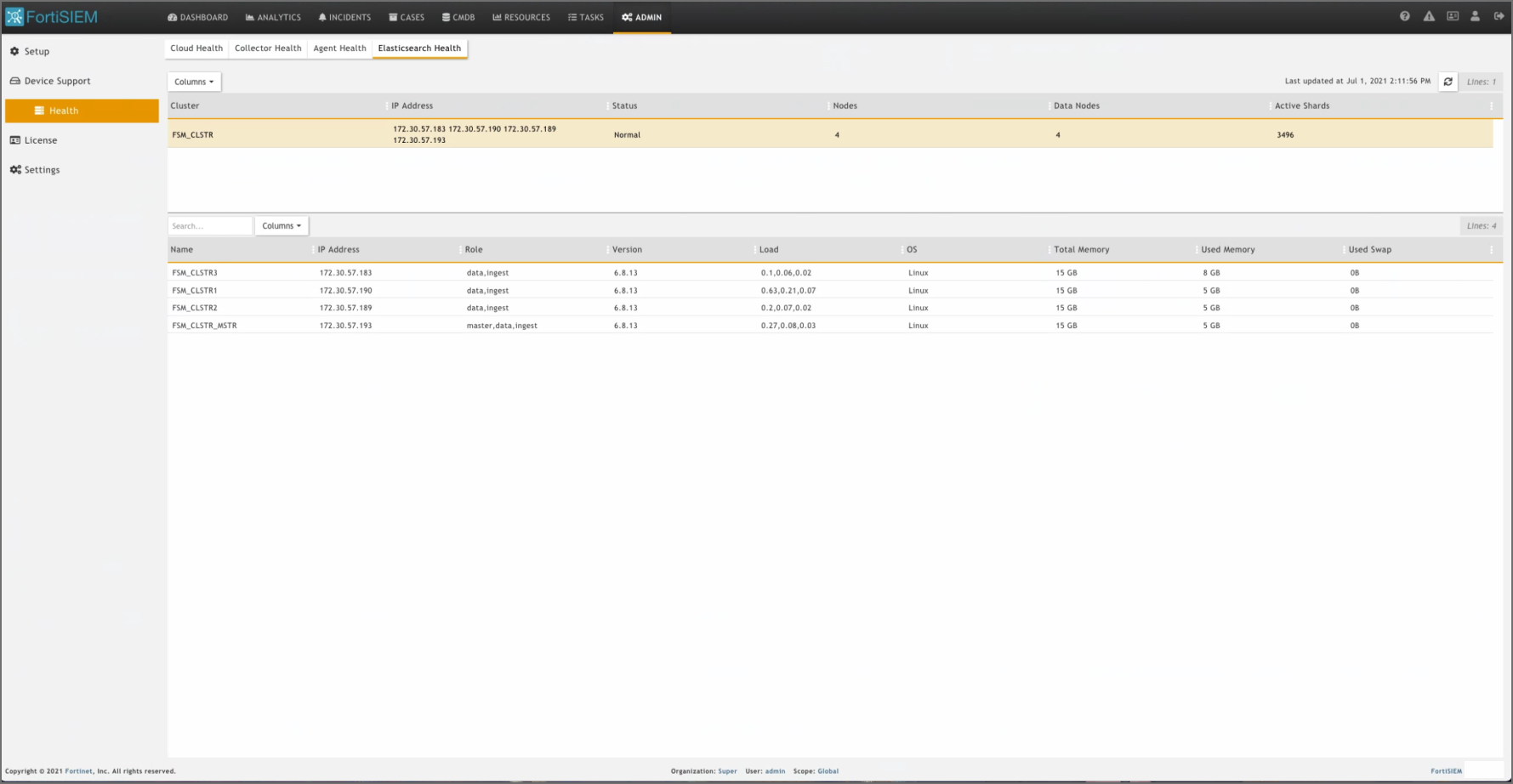1513x784 pixels.
Task: Open the user profile icon
Action: point(1476,16)
